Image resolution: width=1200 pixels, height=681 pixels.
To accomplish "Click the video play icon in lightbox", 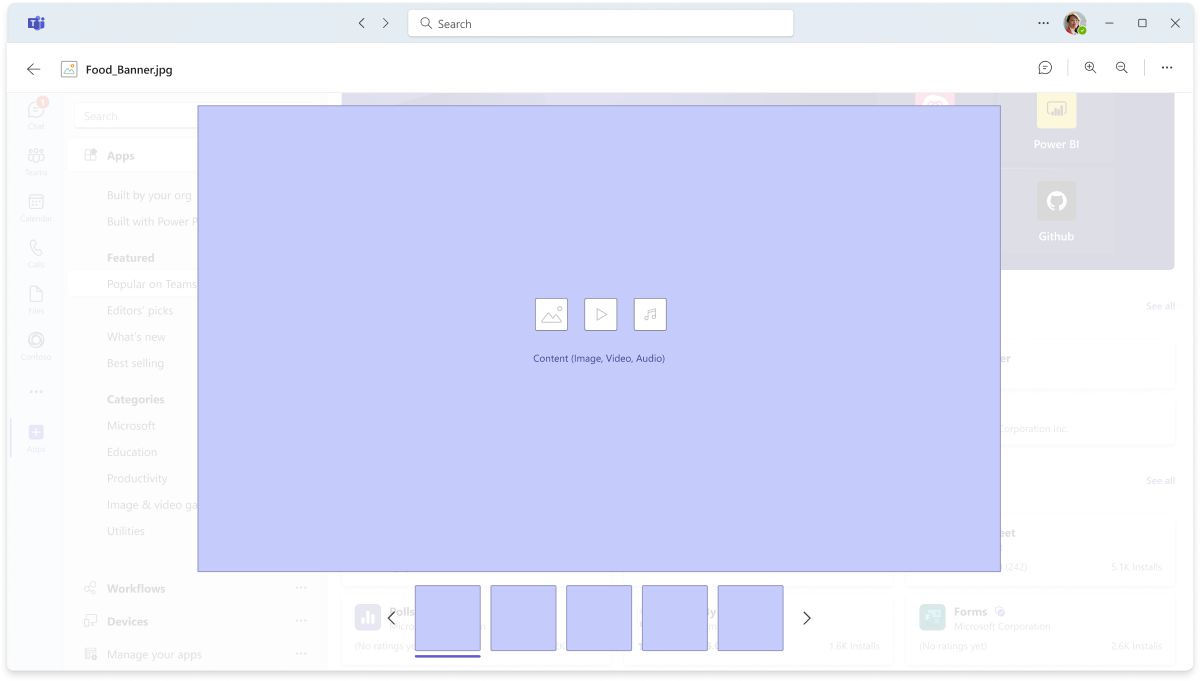I will tap(601, 314).
